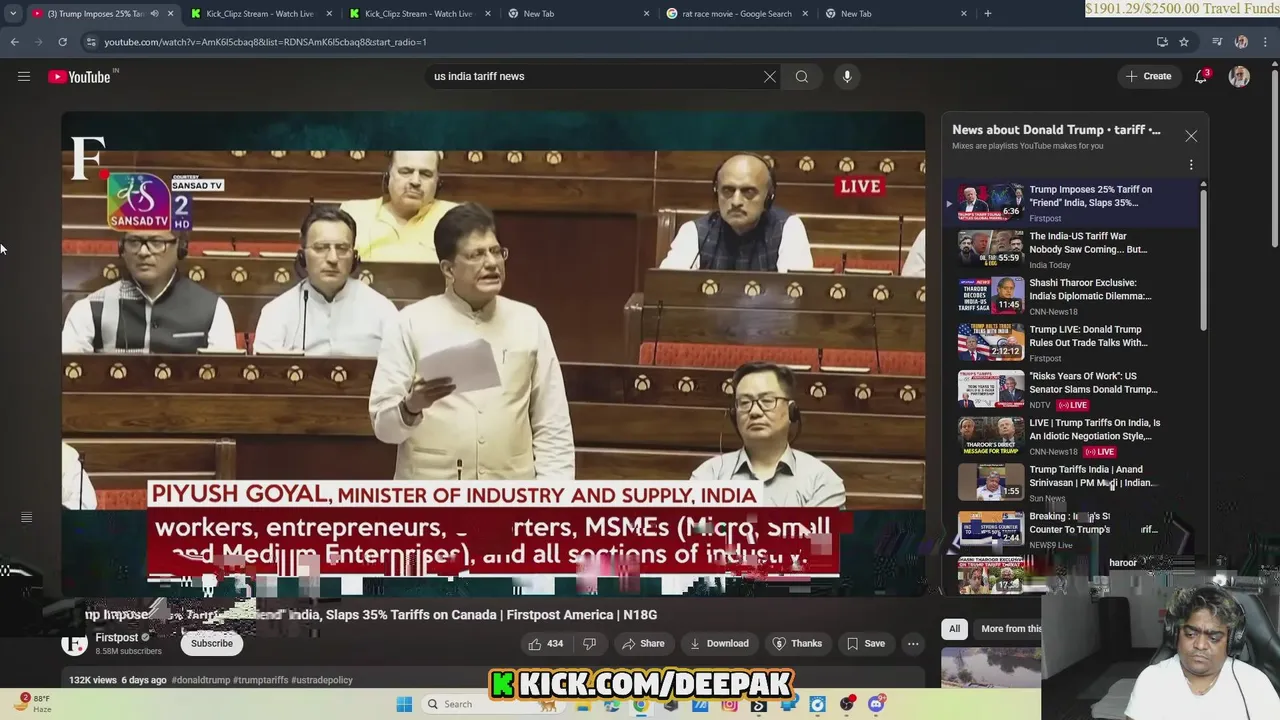Open the Install app icon in address bar
This screenshot has height=720, width=1280.
[x=1162, y=42]
